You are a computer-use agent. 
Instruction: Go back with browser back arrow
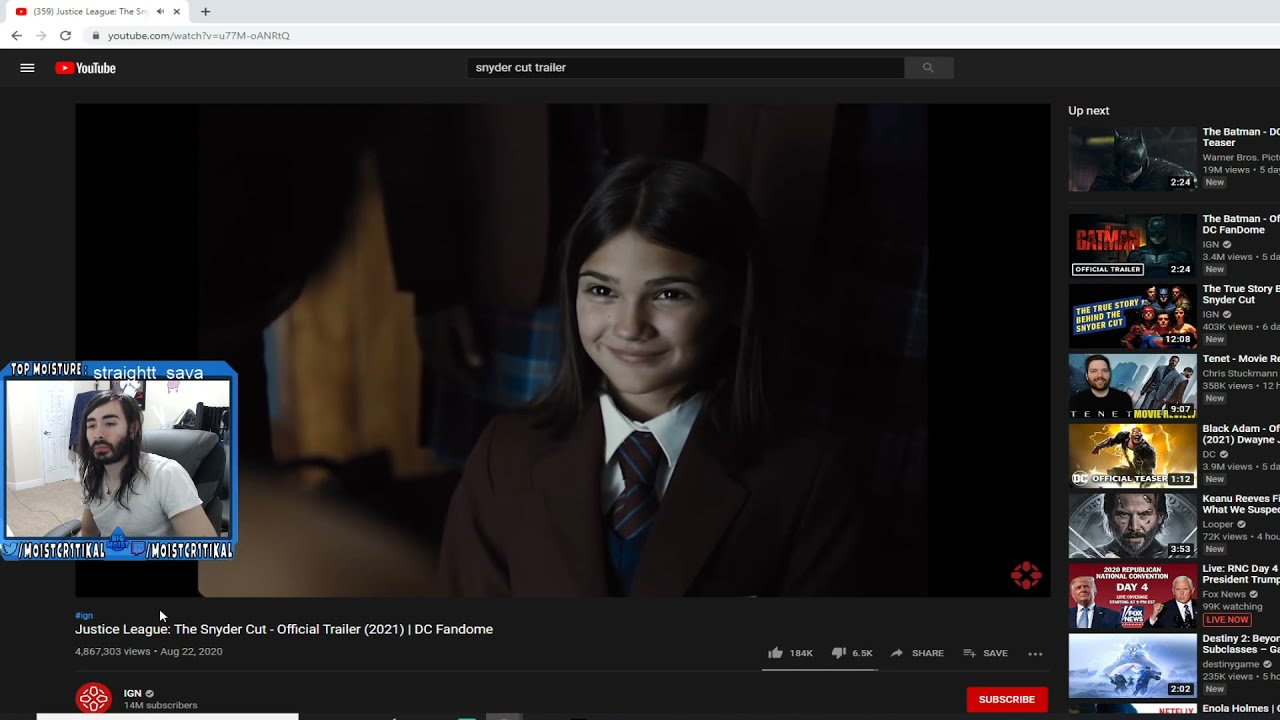point(17,36)
